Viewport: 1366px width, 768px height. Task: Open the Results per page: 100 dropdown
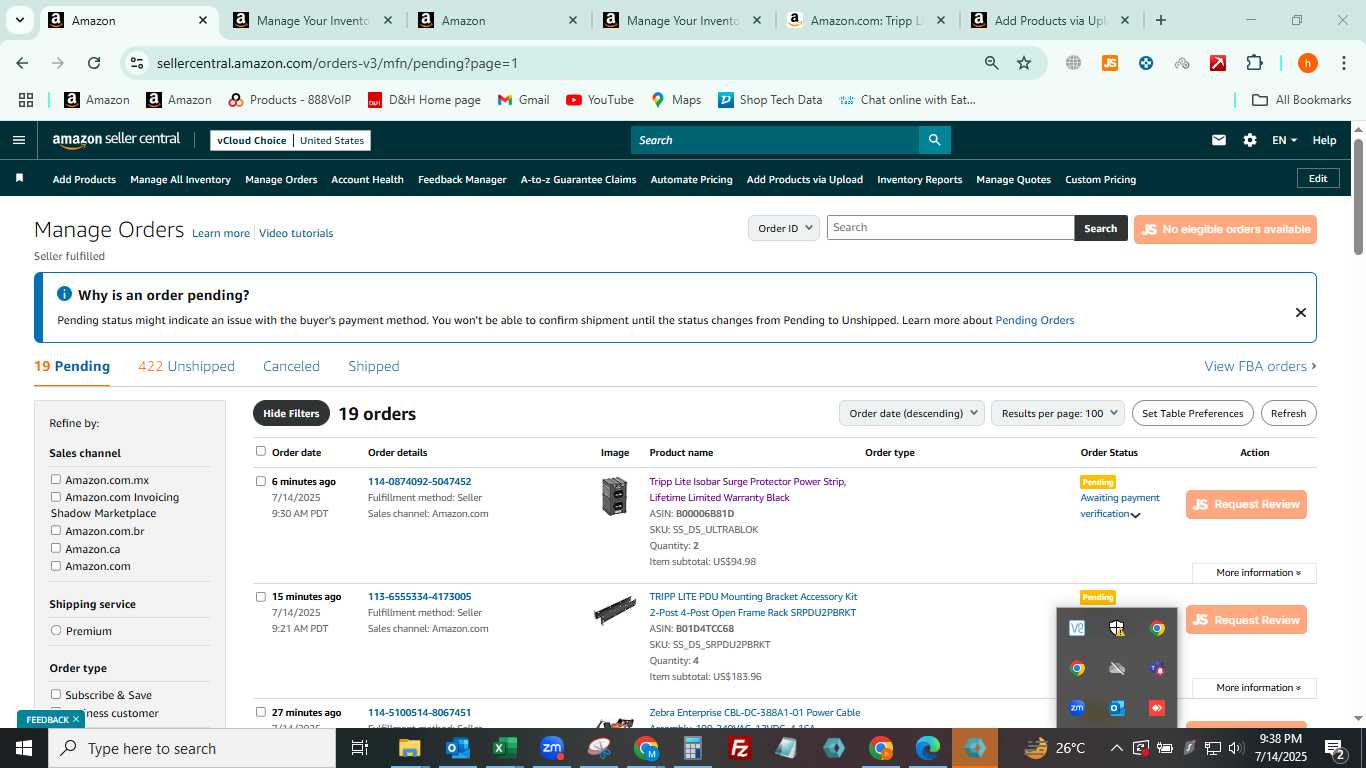click(1059, 413)
